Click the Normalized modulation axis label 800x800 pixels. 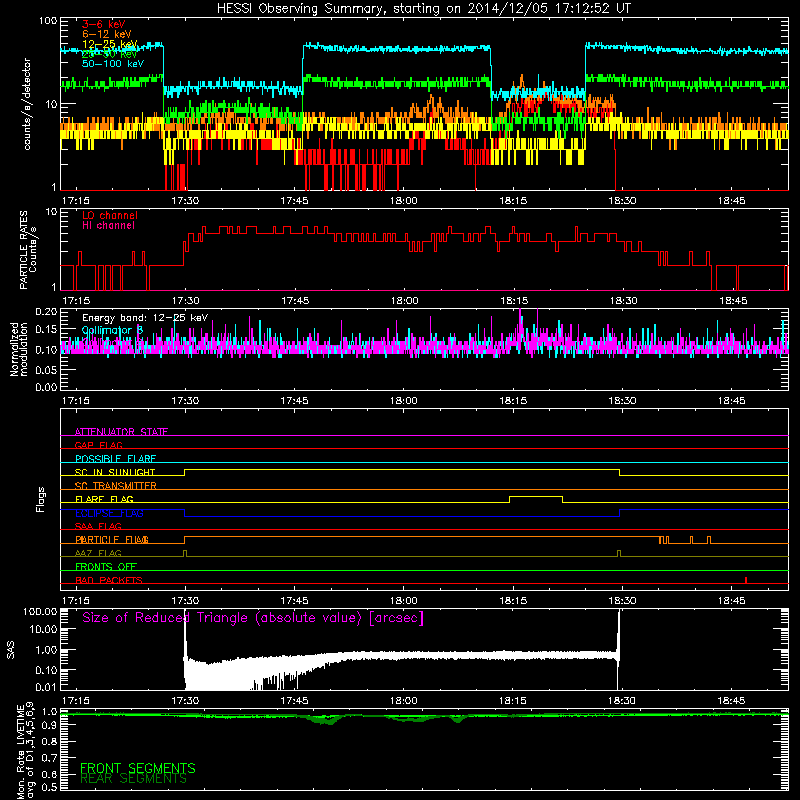click(19, 349)
